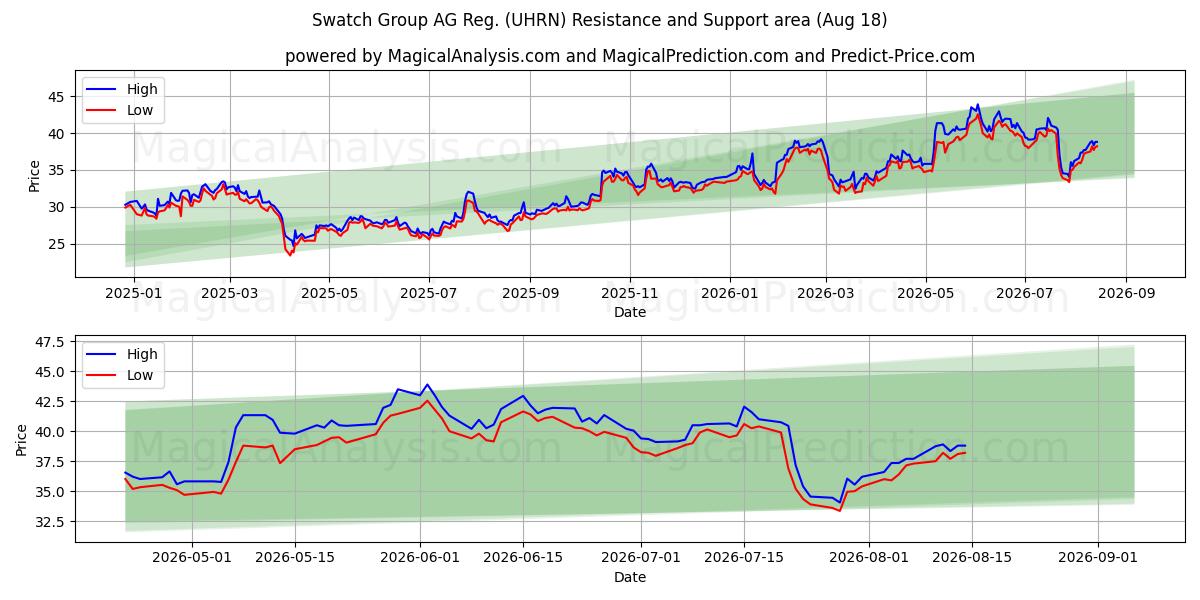The width and height of the screenshot is (1200, 600).
Task: Select 'High' label in bottom chart legend
Action: 142,354
